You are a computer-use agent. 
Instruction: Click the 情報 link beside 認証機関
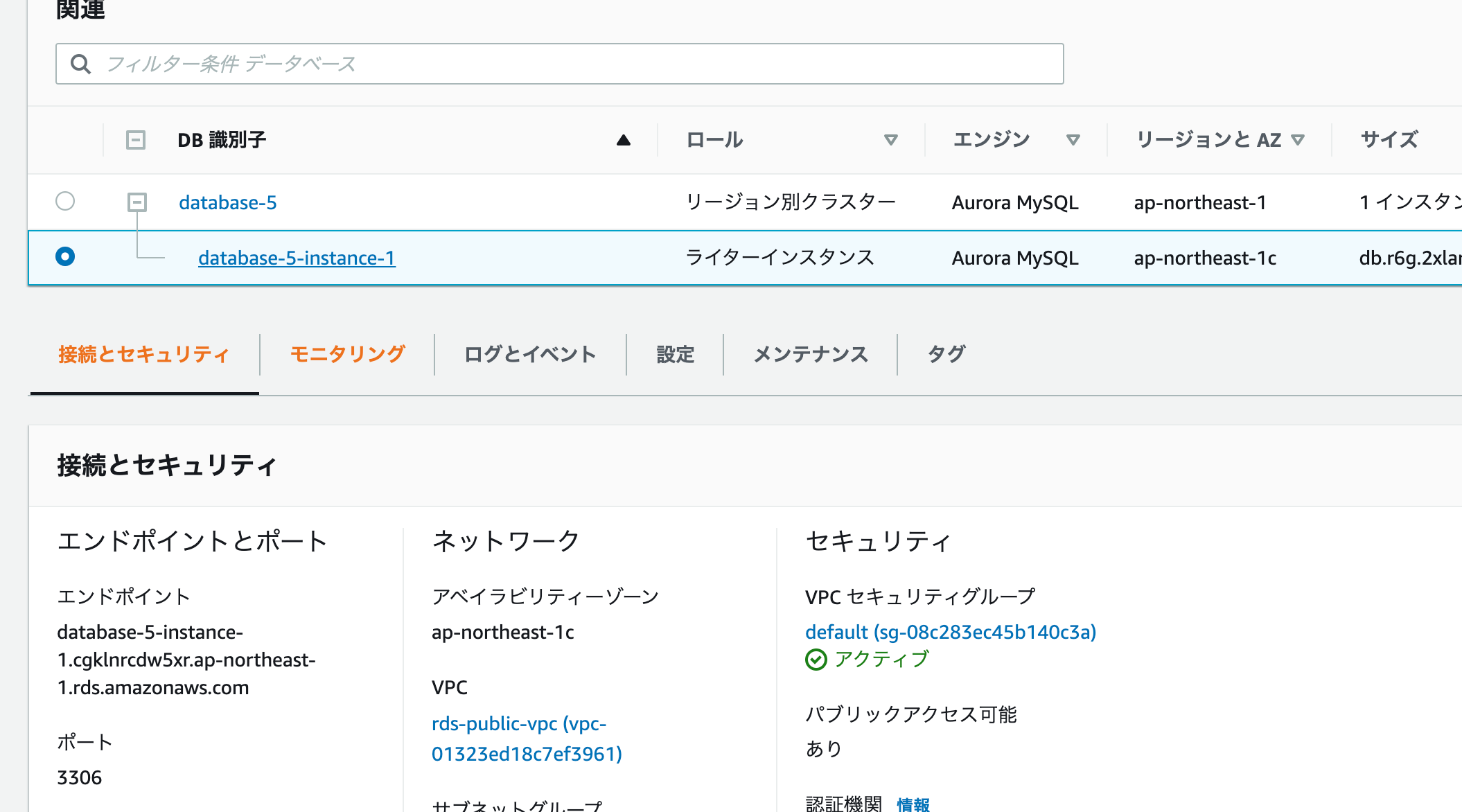913,804
